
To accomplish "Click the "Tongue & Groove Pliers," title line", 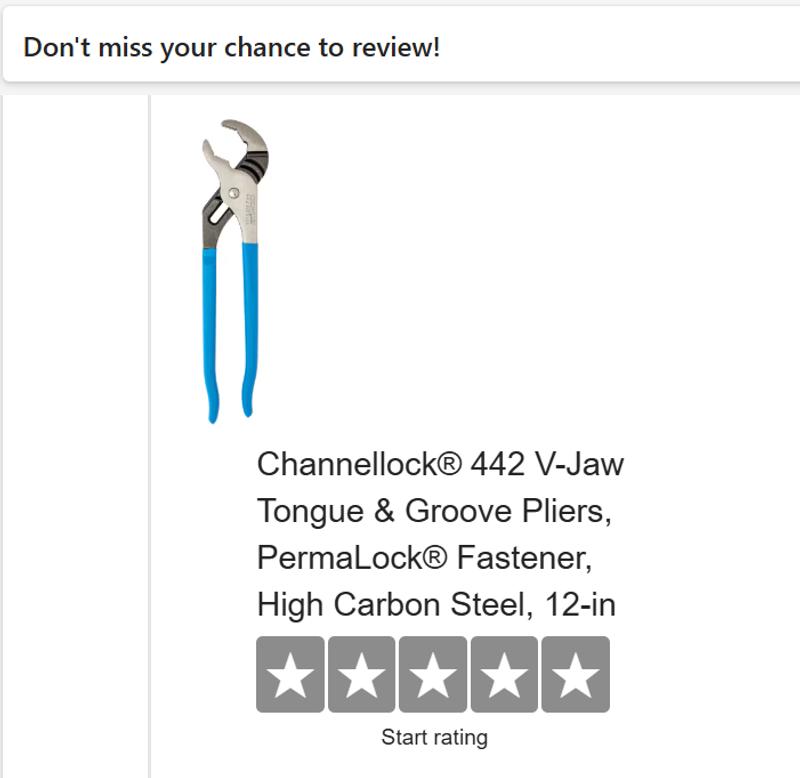I will click(x=434, y=511).
